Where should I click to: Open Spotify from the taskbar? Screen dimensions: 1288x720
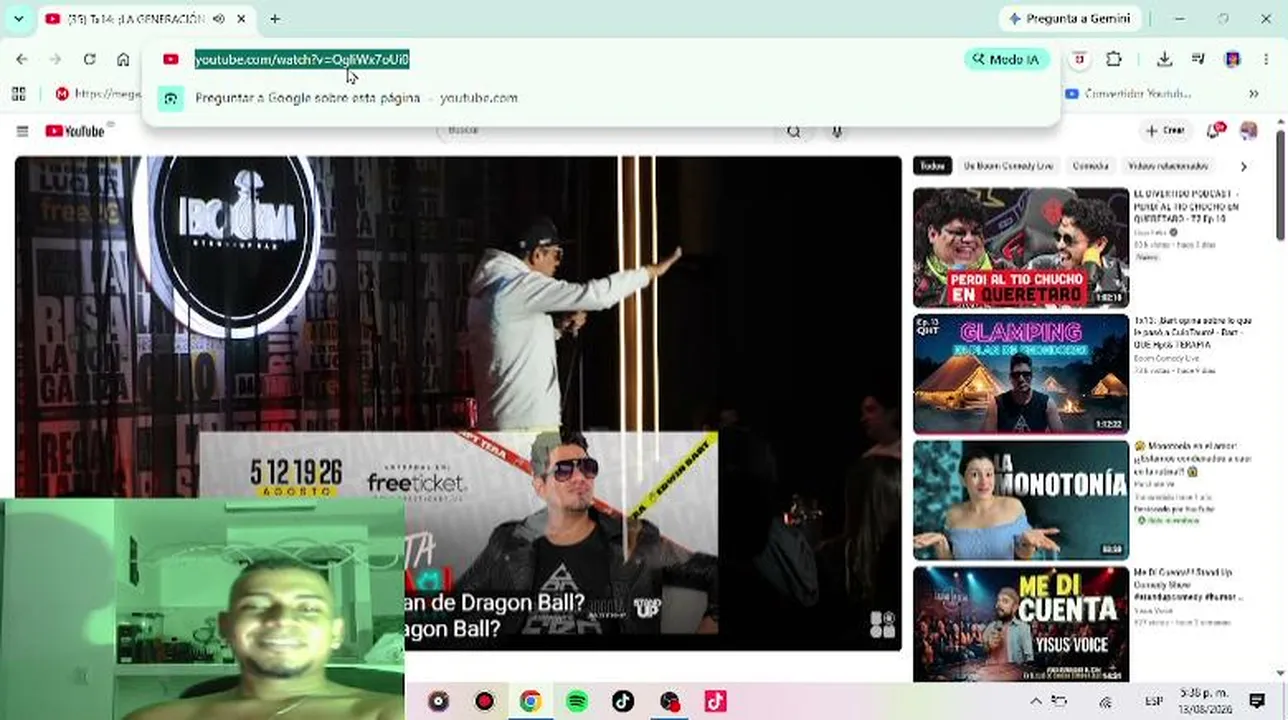pos(577,701)
